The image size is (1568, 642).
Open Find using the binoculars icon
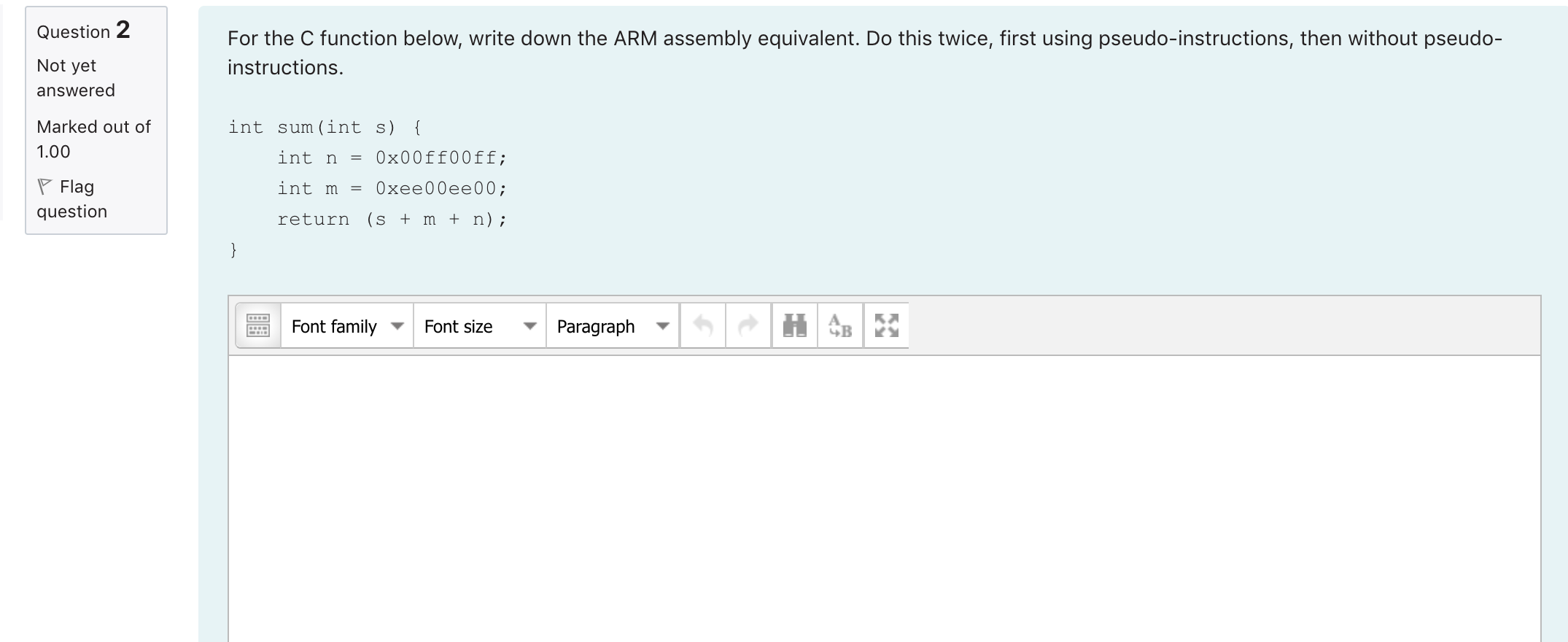click(x=793, y=325)
